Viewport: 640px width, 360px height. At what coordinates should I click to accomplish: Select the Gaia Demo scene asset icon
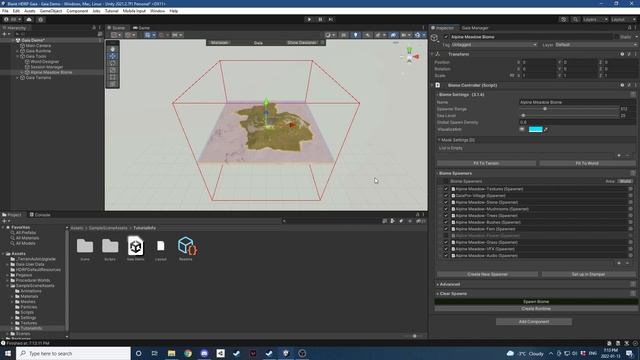[x=136, y=246]
